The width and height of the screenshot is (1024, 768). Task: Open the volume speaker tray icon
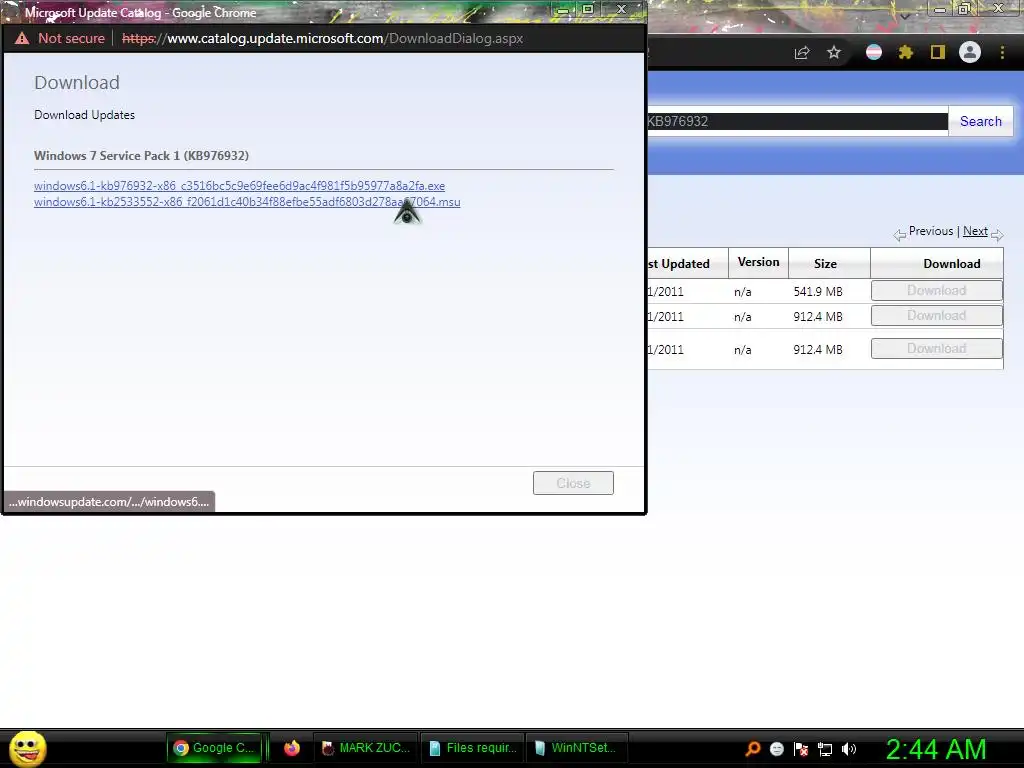coord(848,749)
